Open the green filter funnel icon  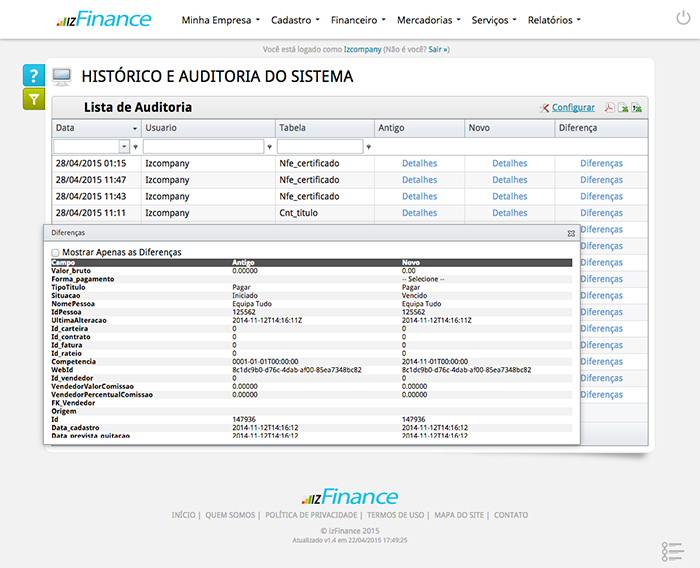tap(34, 99)
